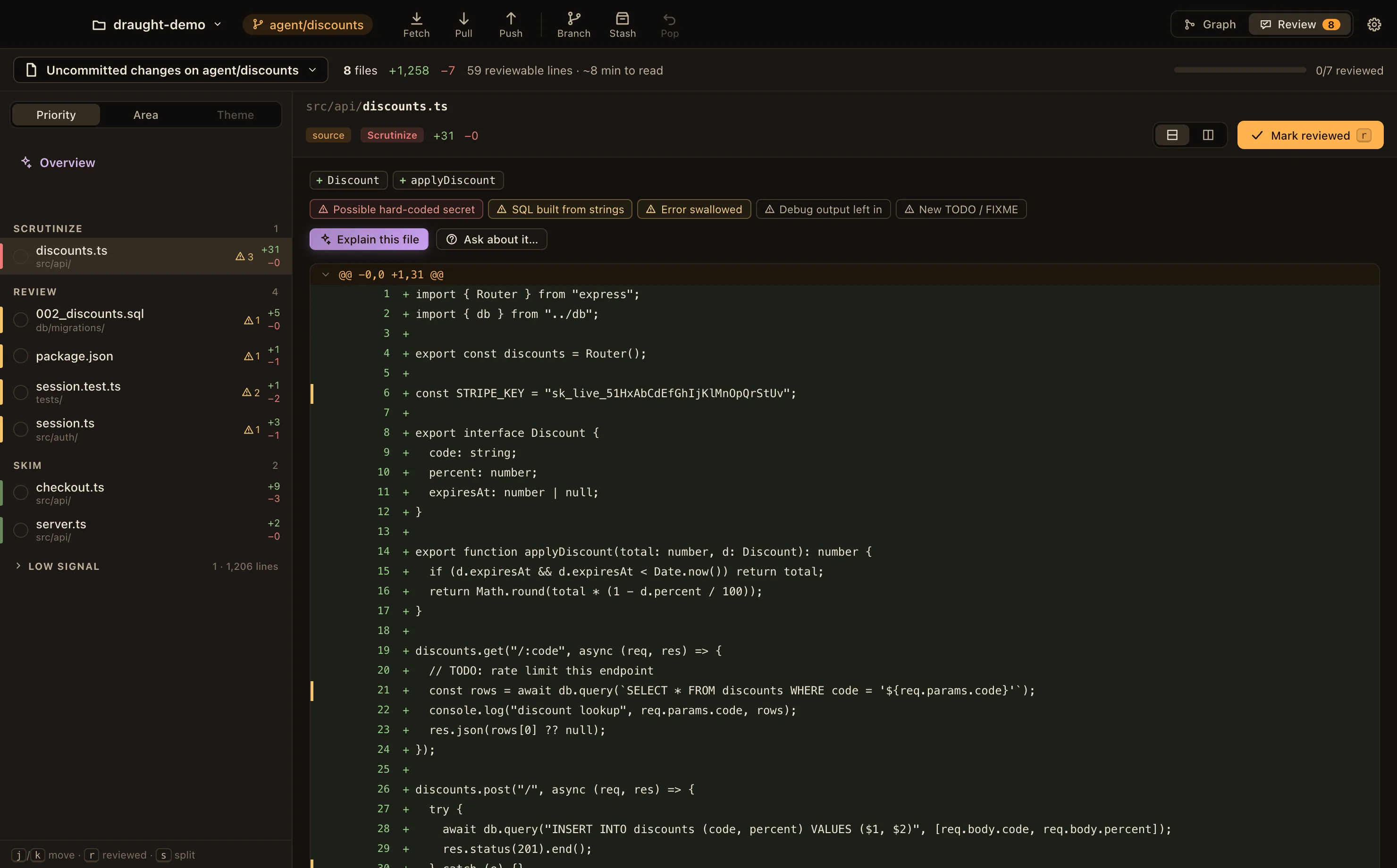This screenshot has width=1397, height=868.
Task: Open settings via the gear icon
Action: tap(1374, 24)
